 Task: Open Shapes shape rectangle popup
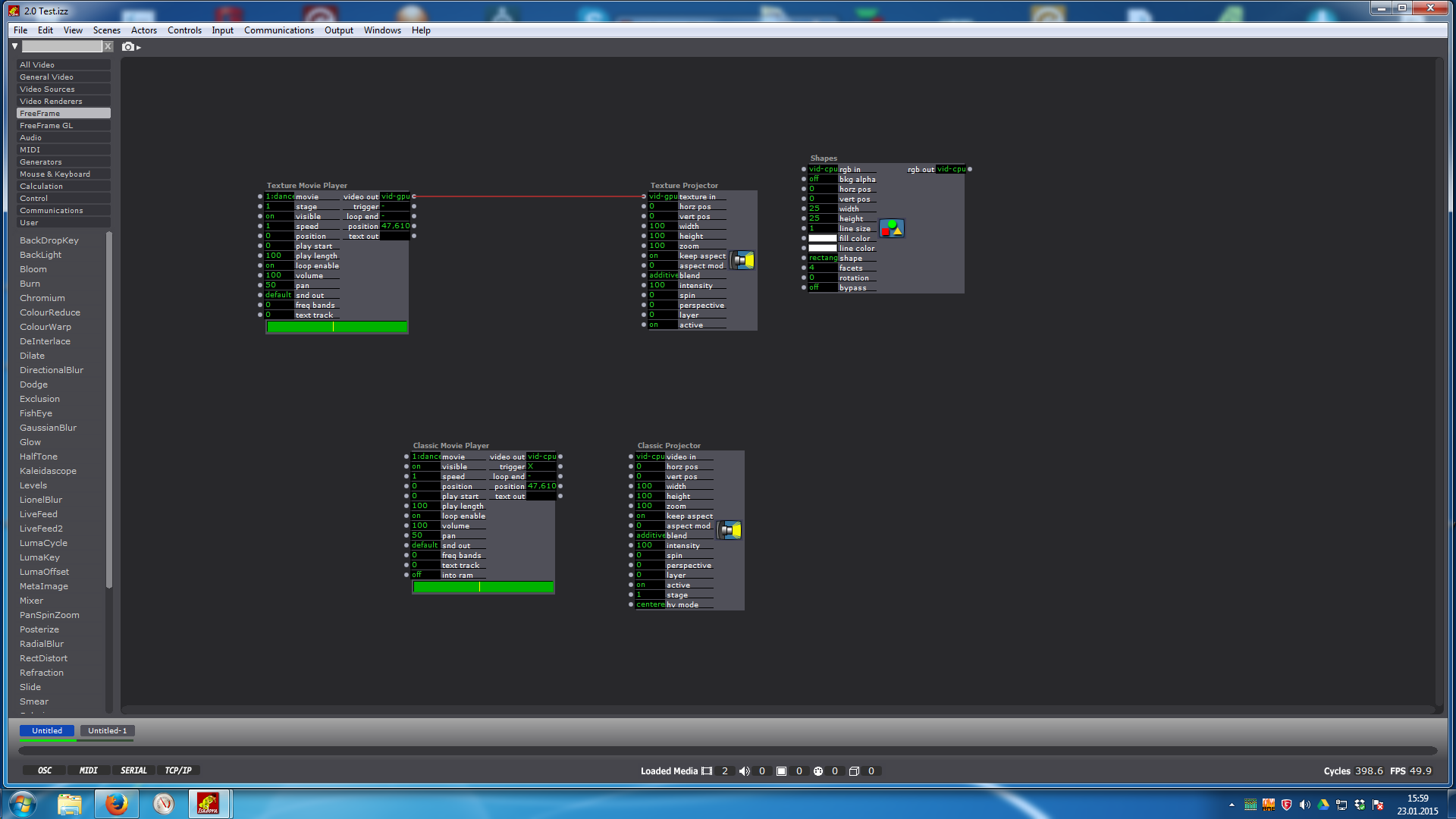coord(823,258)
